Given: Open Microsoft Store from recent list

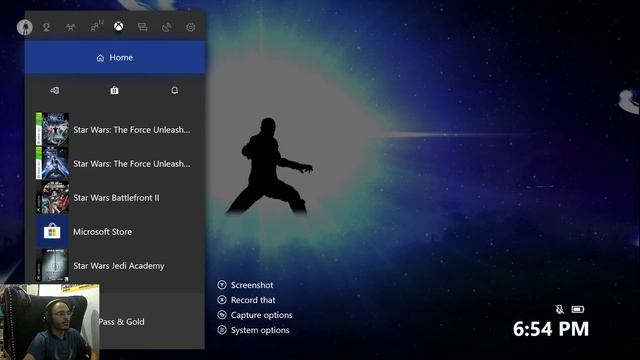Looking at the screenshot, I should [115, 231].
